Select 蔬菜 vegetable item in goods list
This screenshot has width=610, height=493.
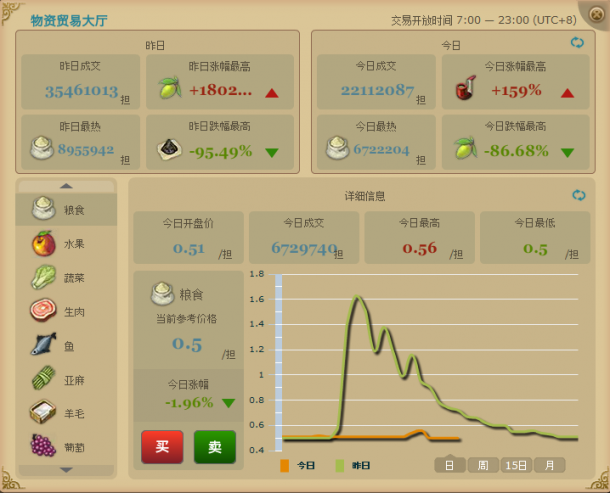pyautogui.click(x=66, y=277)
